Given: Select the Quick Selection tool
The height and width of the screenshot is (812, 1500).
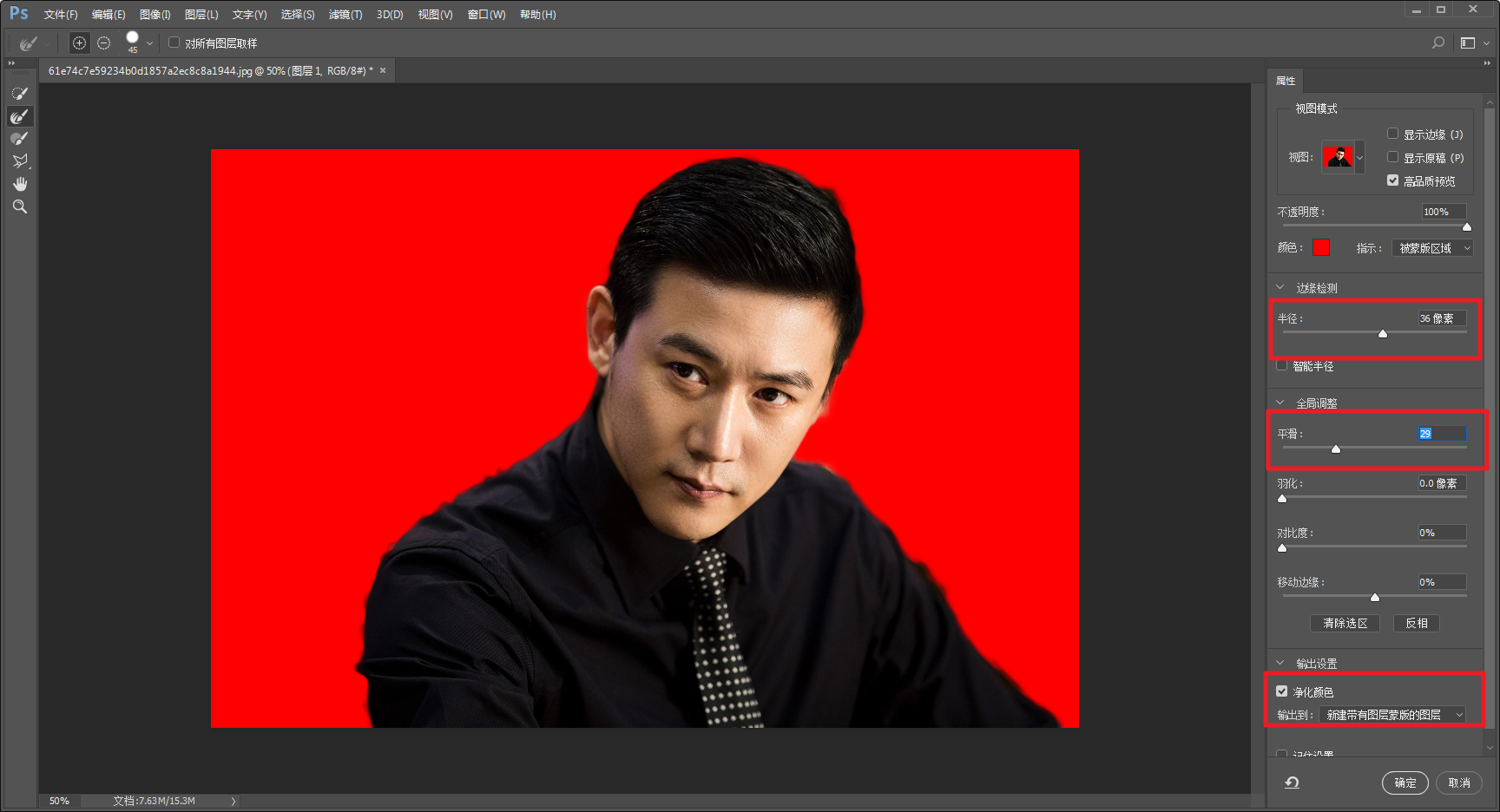Looking at the screenshot, I should click(x=20, y=93).
